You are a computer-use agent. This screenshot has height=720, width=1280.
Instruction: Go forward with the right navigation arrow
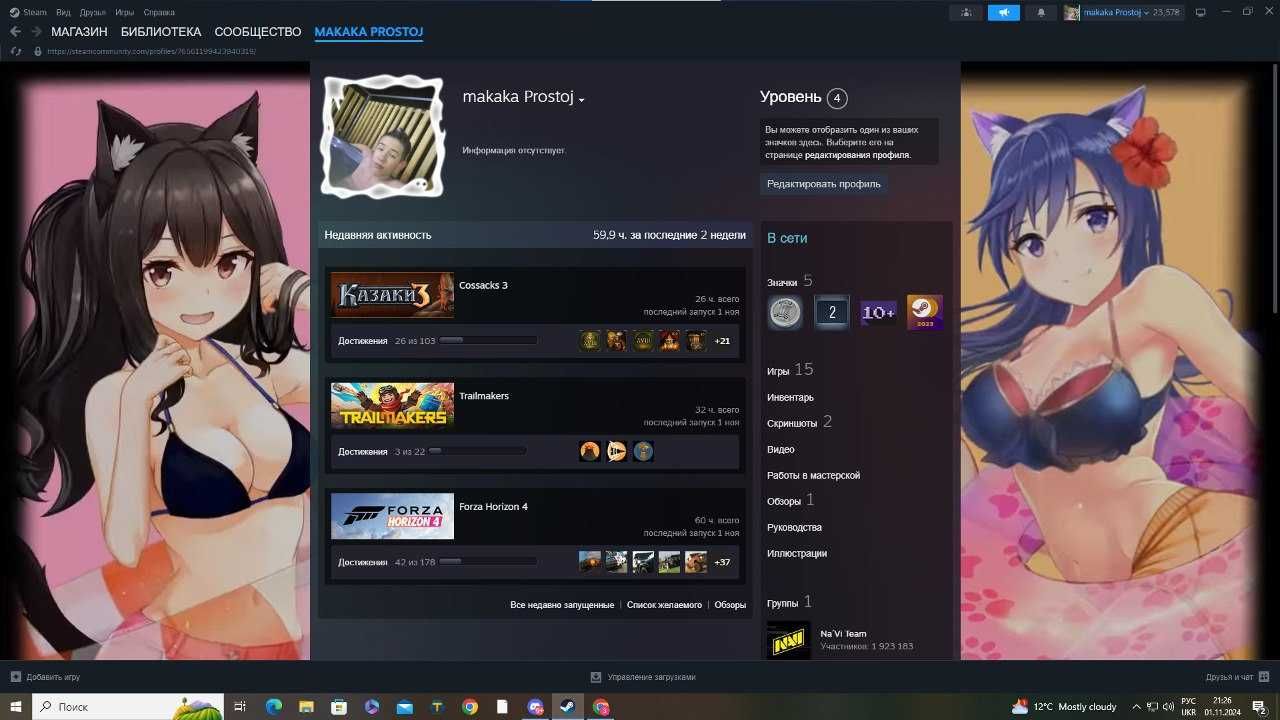tap(36, 32)
